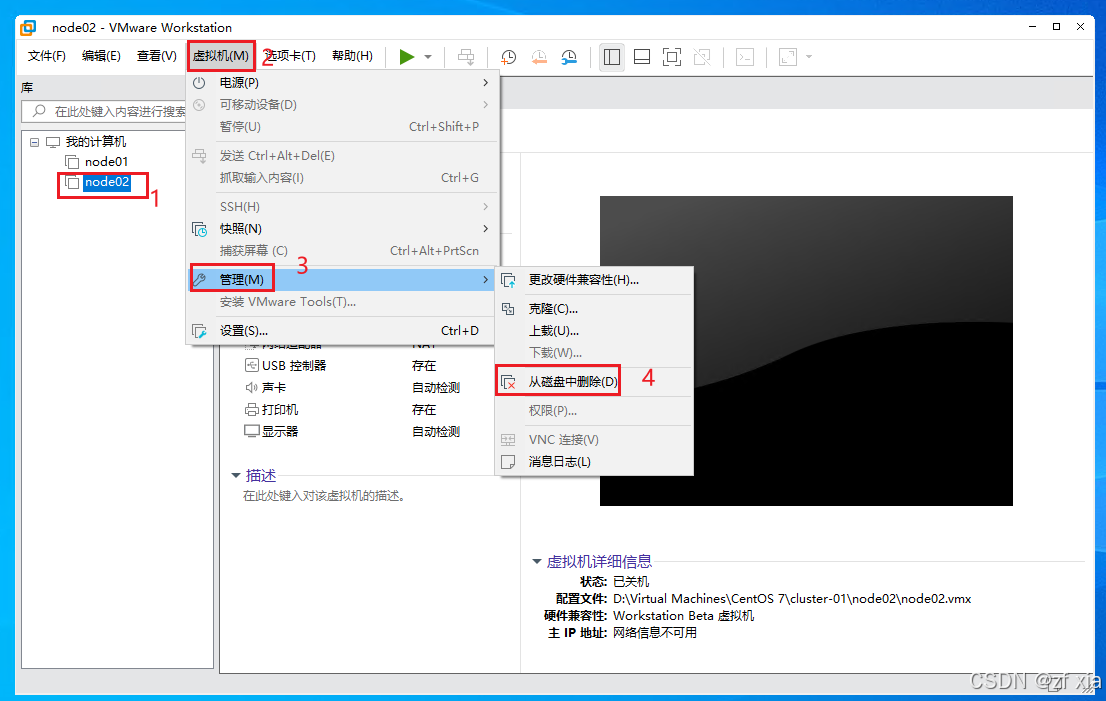Open the 帮助(H) menu
1106x701 pixels.
tap(352, 56)
